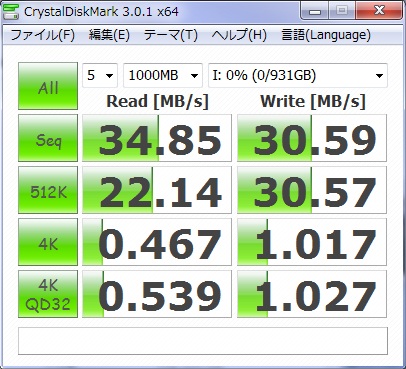Select the 4K write result 1.017
Image resolution: width=406 pixels, height=369 pixels.
[312, 242]
